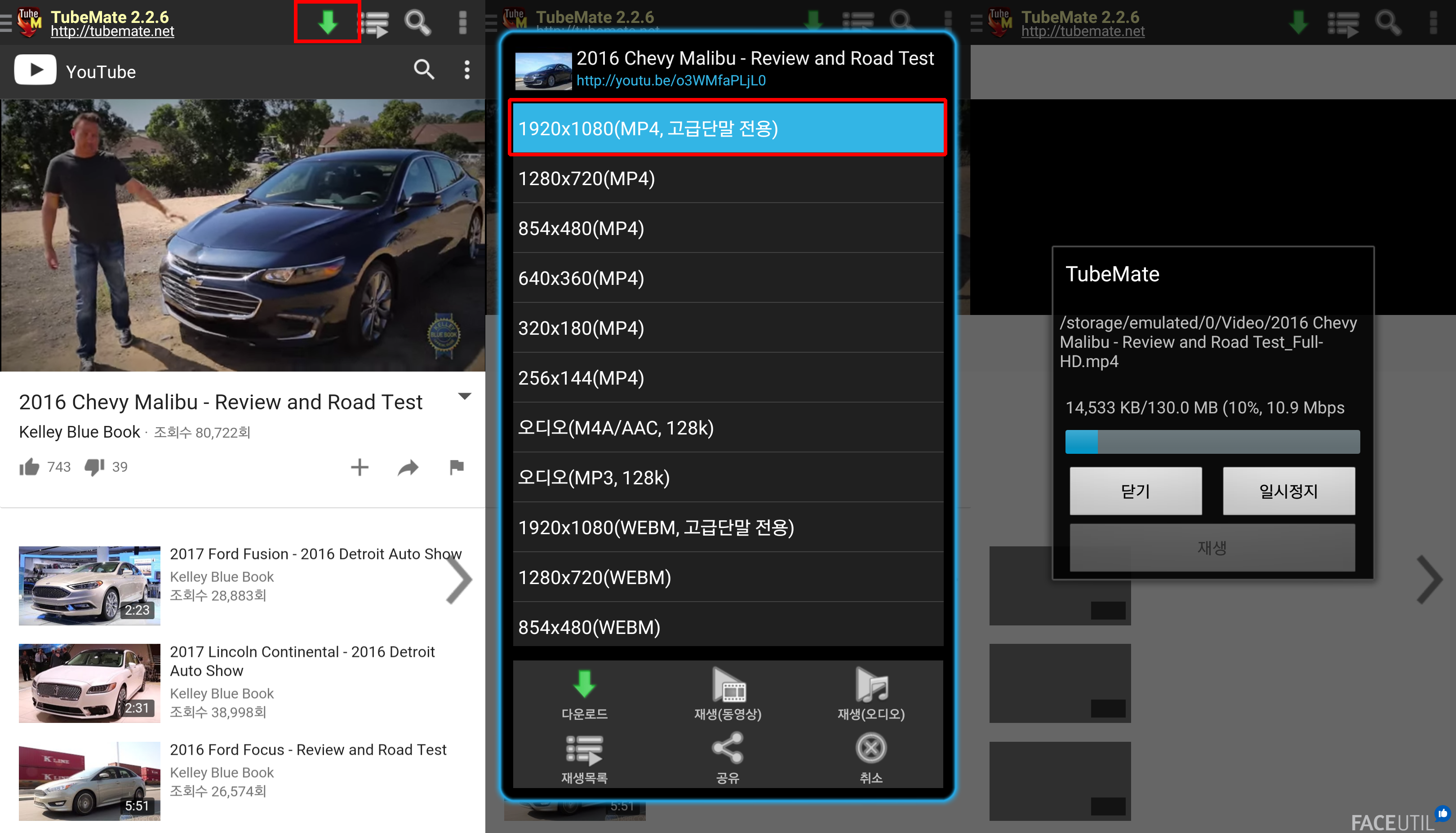
Task: Tap the plus add-to icon under the video
Action: coord(359,467)
